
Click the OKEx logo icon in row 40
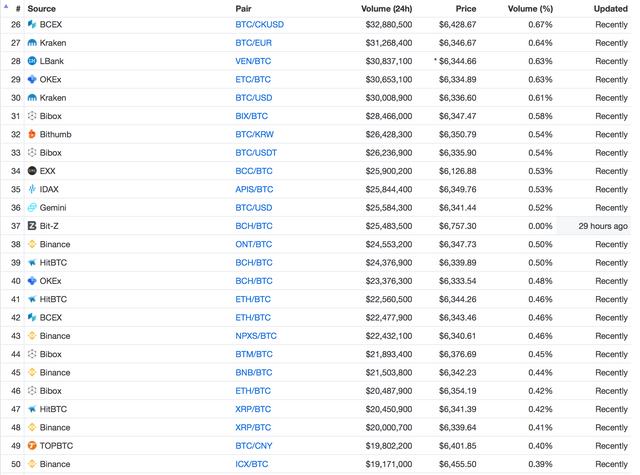point(32,281)
